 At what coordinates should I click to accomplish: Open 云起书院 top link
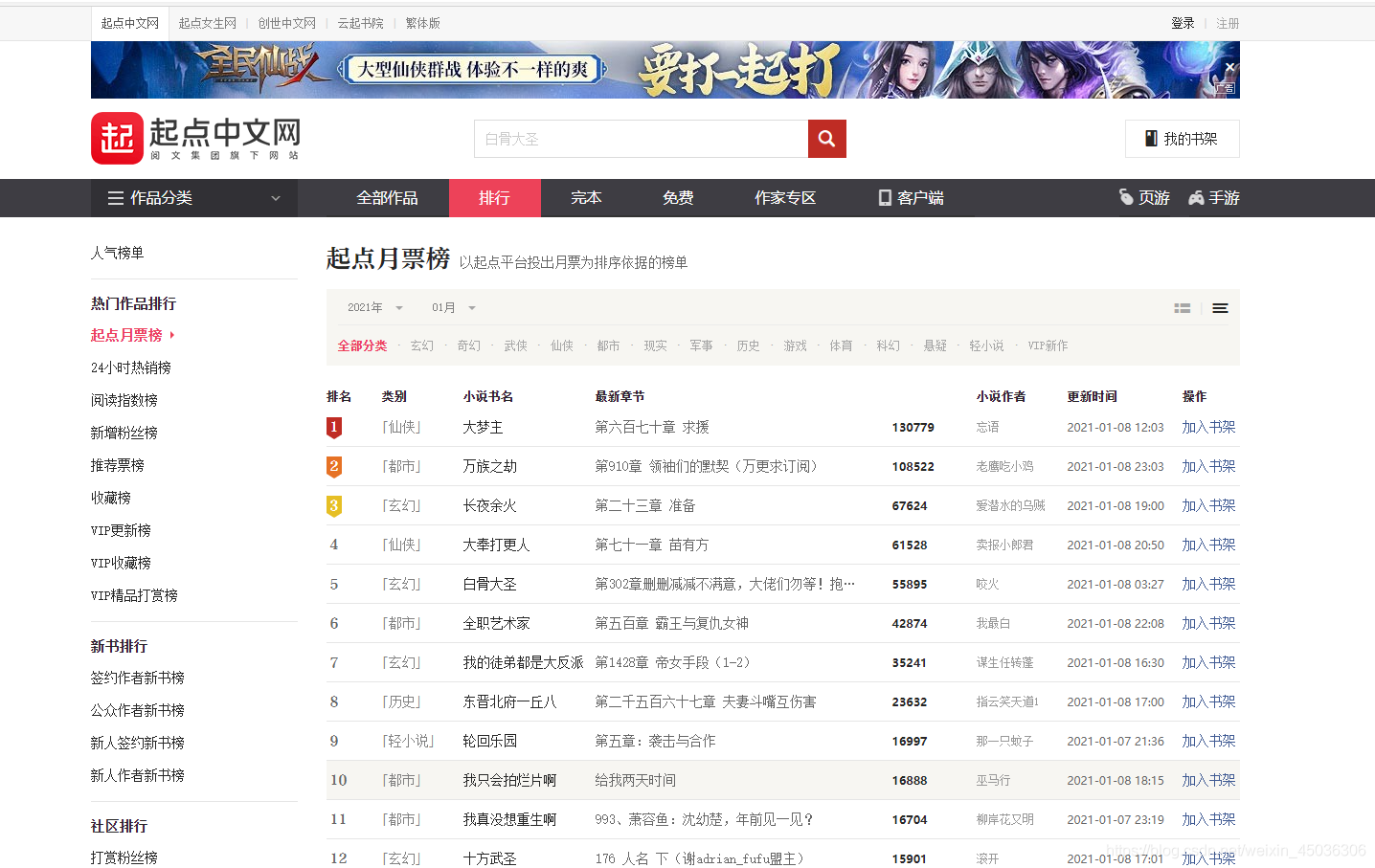click(x=360, y=23)
